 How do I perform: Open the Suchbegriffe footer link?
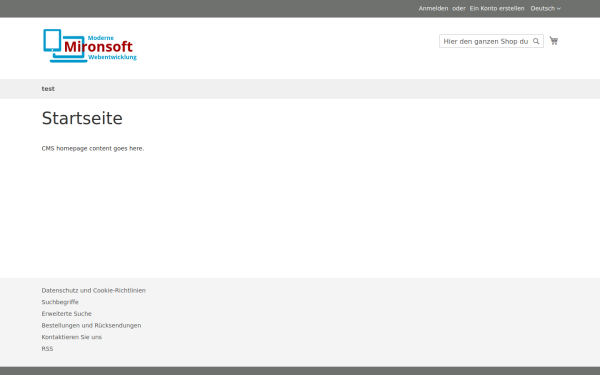60,302
